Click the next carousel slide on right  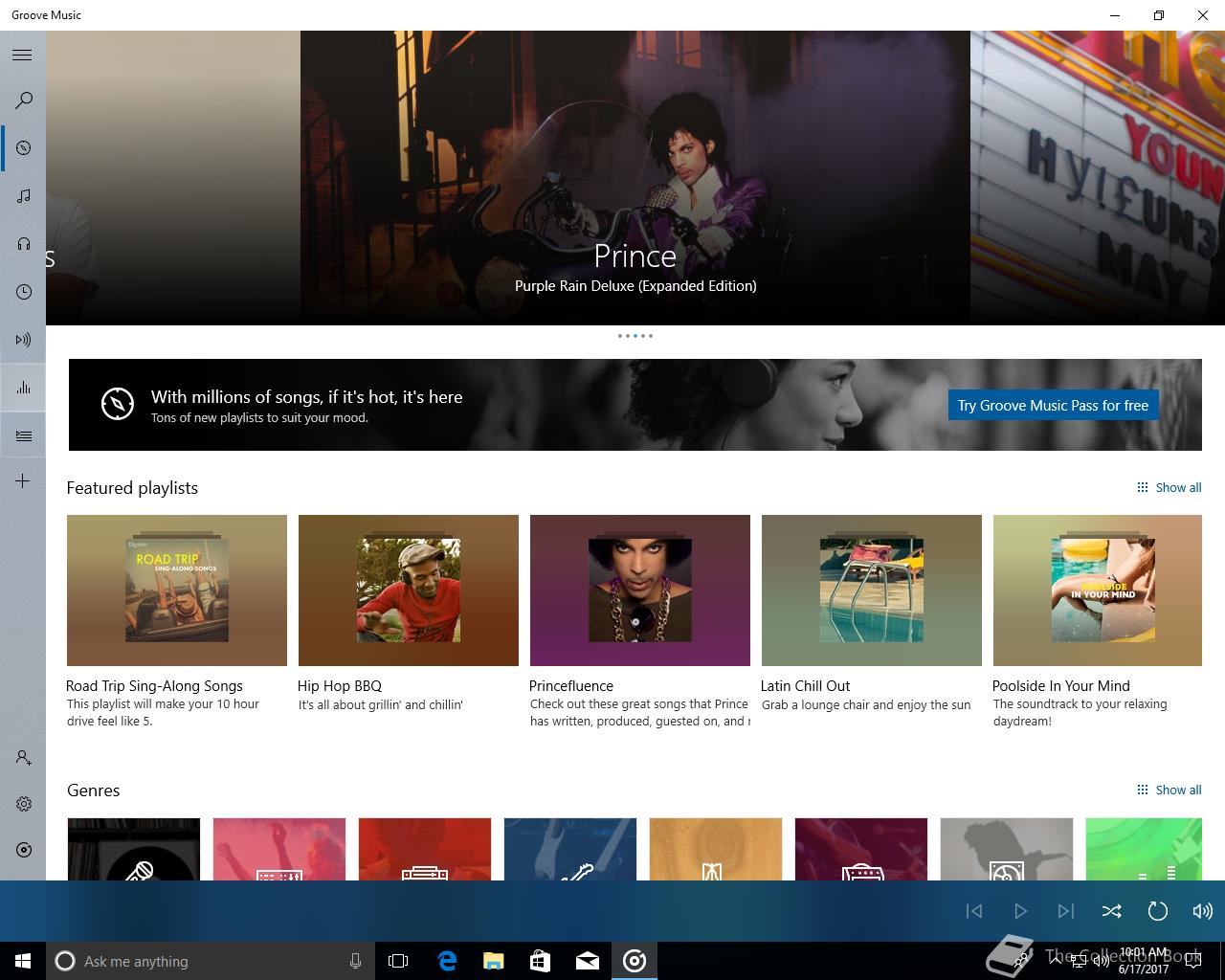pos(1098,178)
